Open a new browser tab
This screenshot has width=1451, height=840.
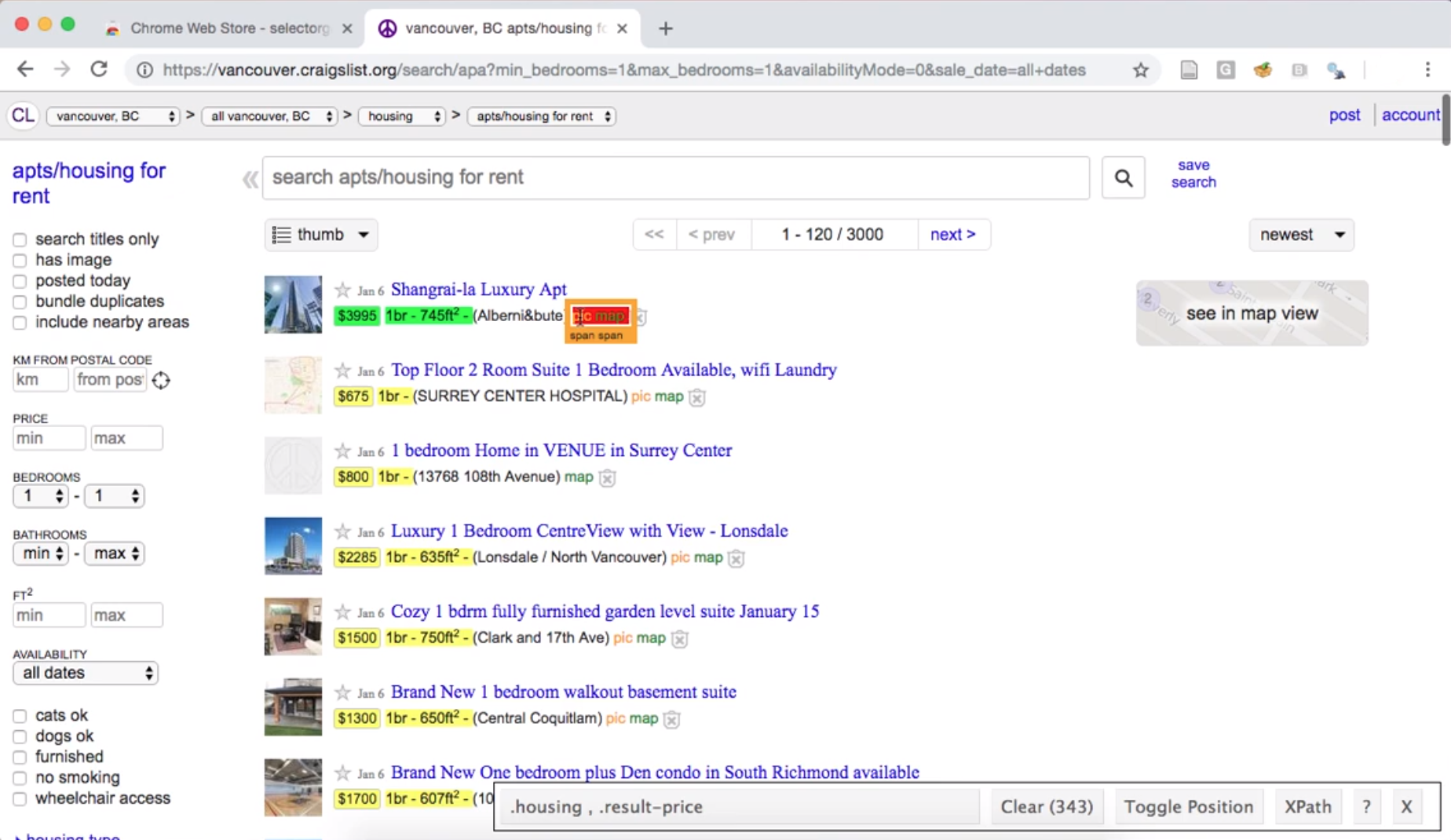click(x=666, y=29)
